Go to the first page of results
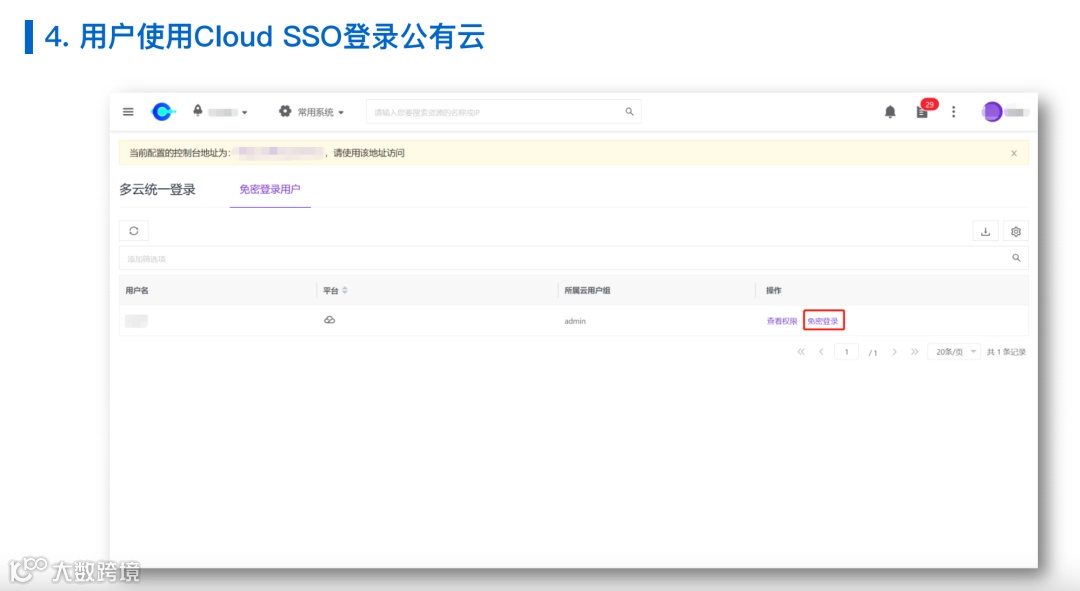 pyautogui.click(x=801, y=352)
